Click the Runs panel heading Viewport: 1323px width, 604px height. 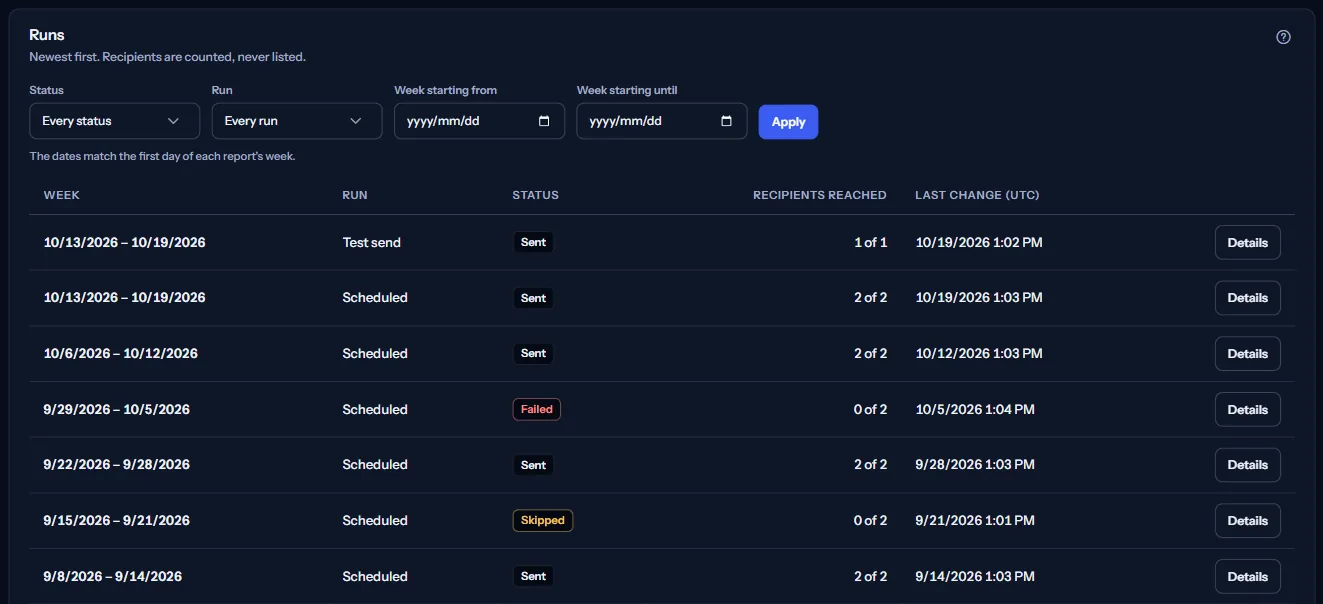coord(47,35)
